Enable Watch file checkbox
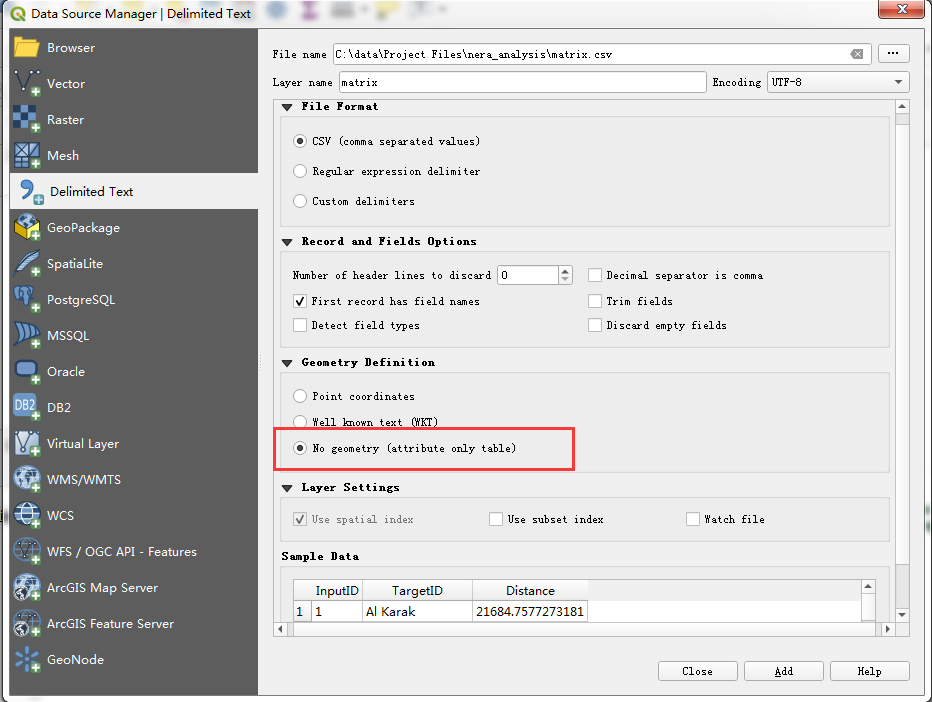This screenshot has height=702, width=932. pos(692,519)
